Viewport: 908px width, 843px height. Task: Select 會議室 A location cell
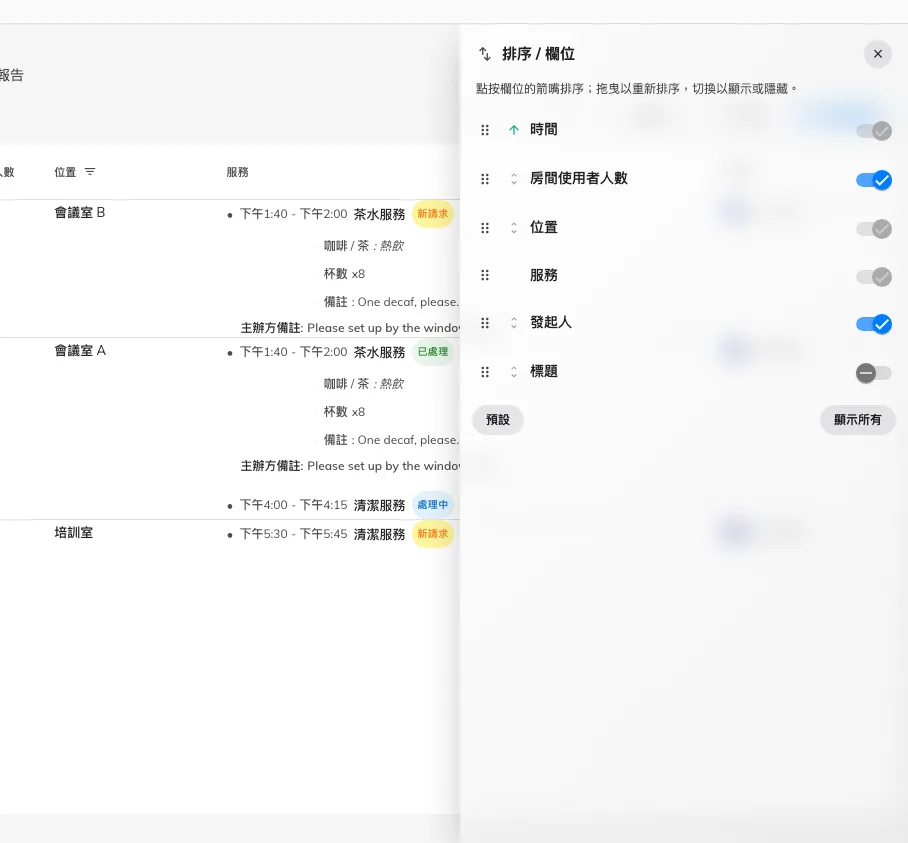click(80, 350)
